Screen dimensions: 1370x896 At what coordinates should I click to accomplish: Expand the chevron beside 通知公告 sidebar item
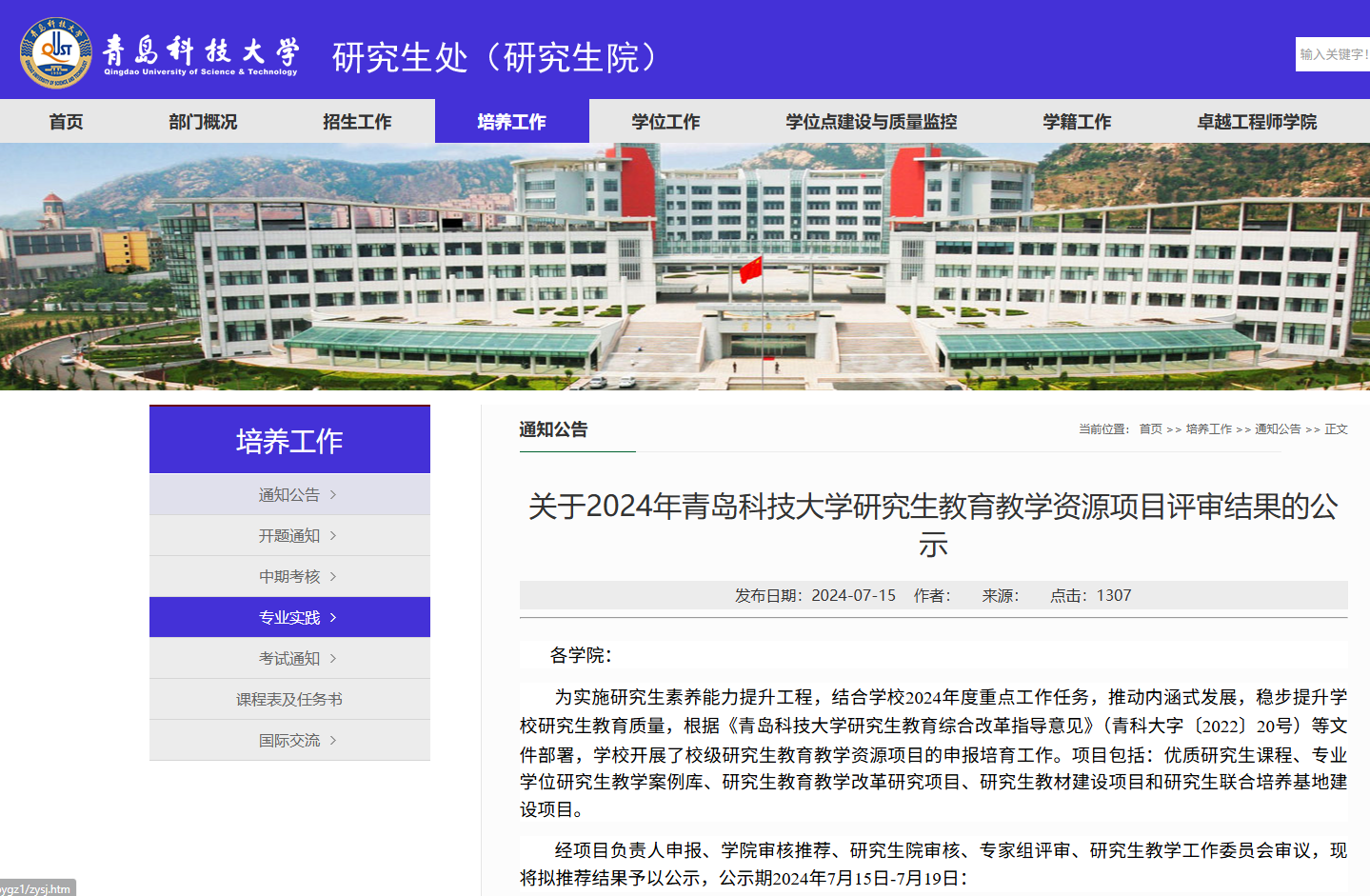[x=333, y=494]
